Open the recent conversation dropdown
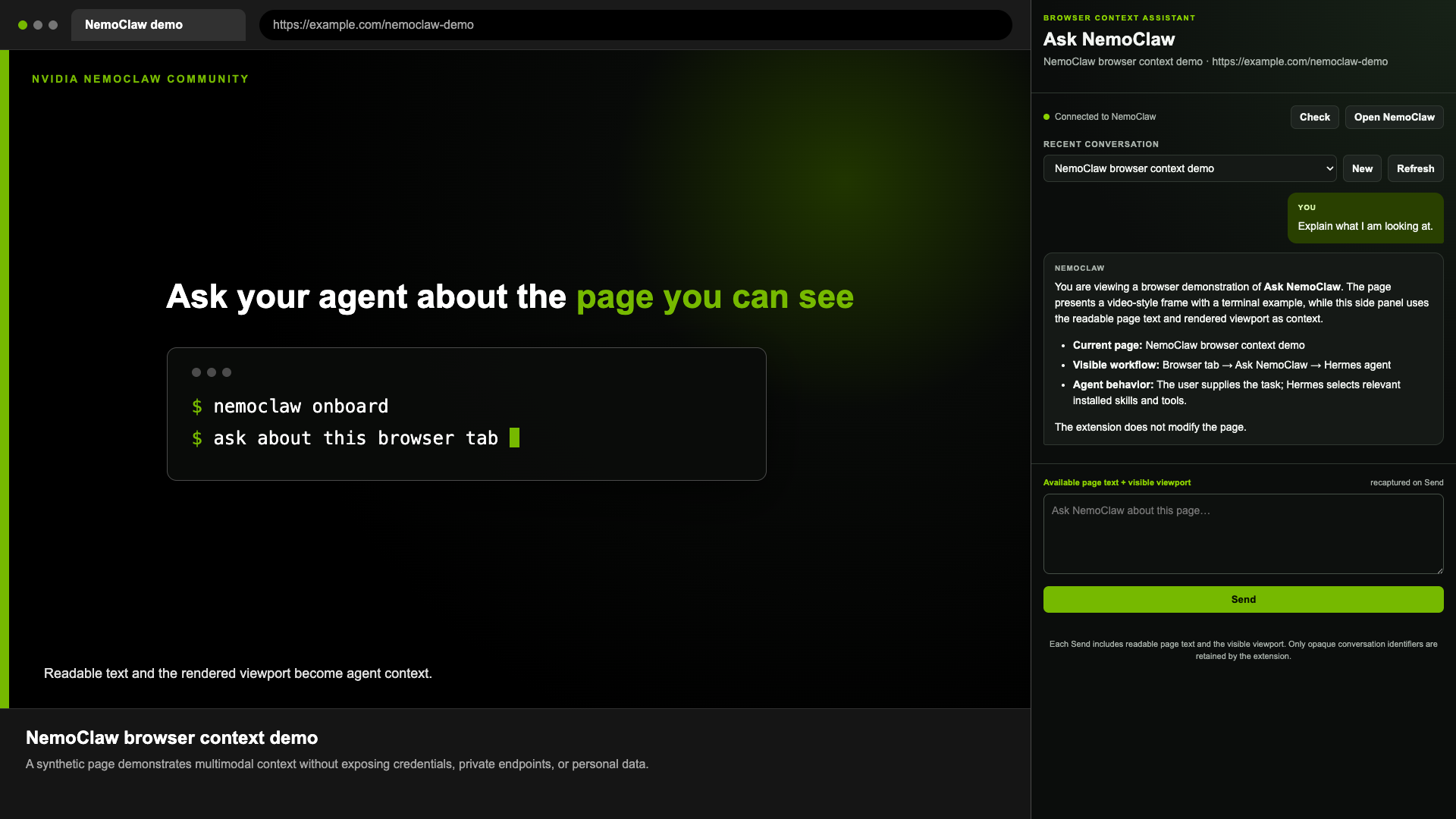The width and height of the screenshot is (1456, 819). tap(1190, 168)
